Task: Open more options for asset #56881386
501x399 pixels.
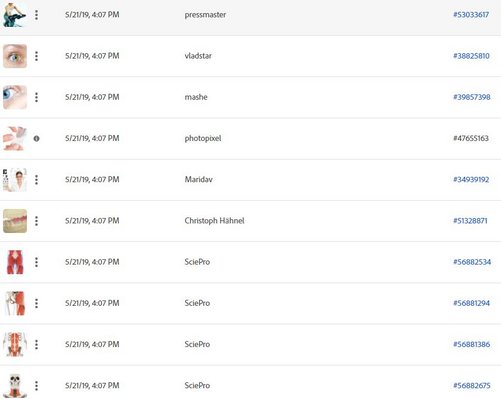Action: tap(36, 344)
